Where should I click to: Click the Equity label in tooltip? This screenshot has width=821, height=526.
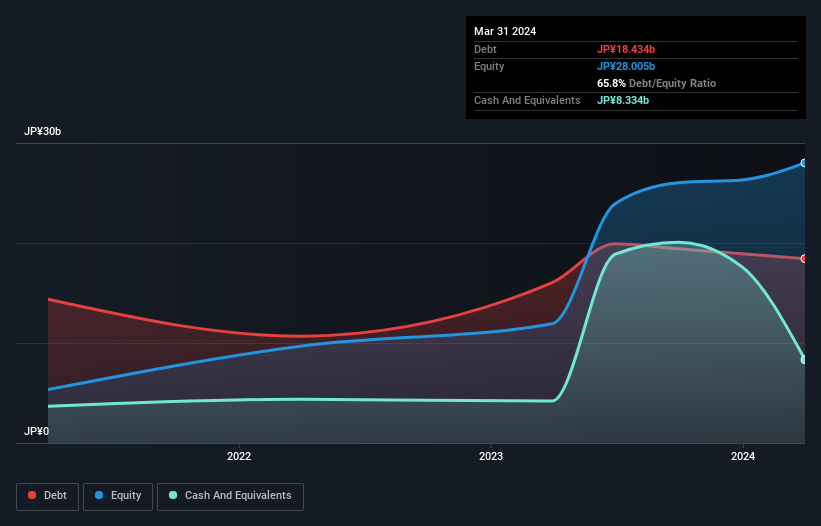[489, 66]
